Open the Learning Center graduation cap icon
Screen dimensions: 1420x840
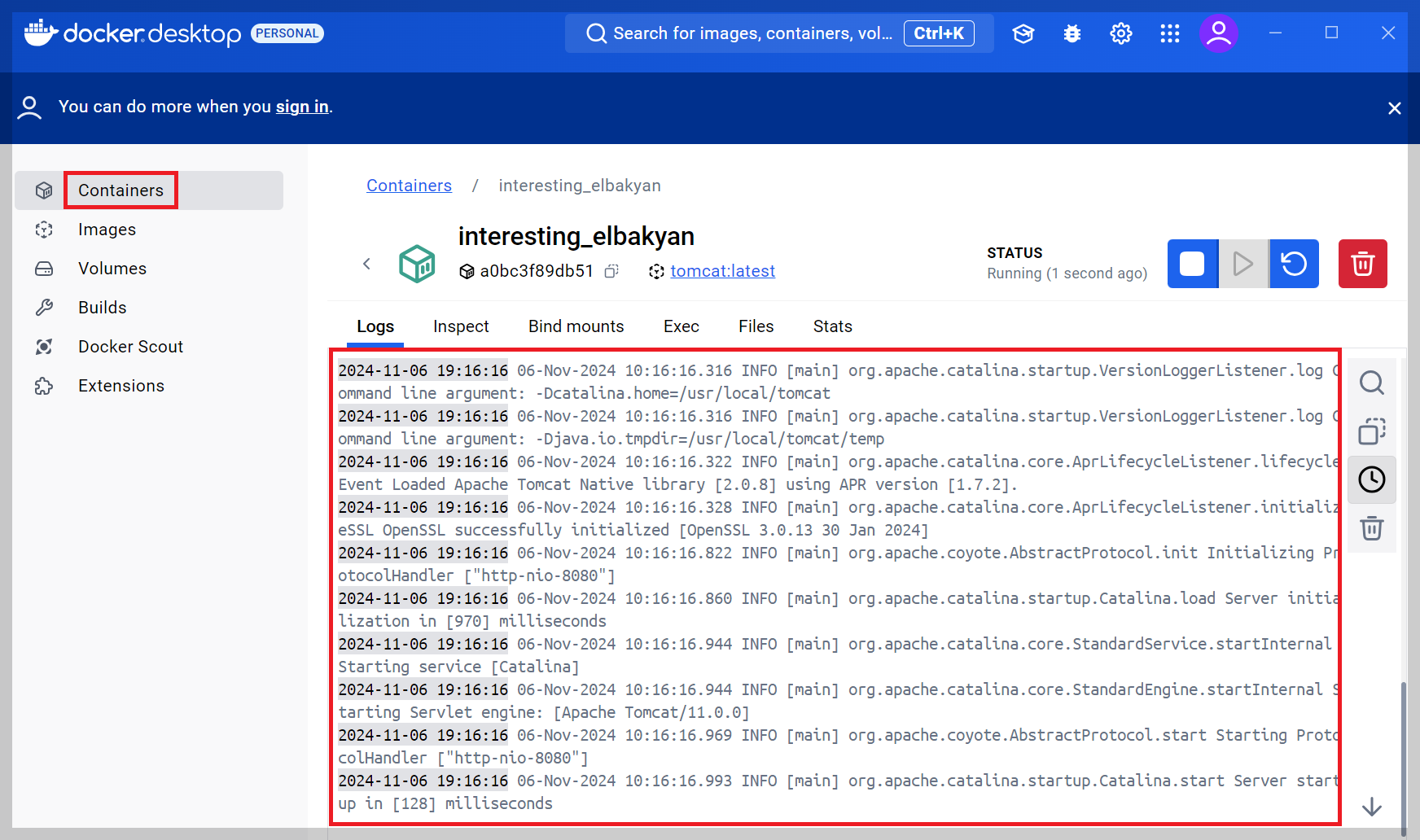[x=1023, y=33]
